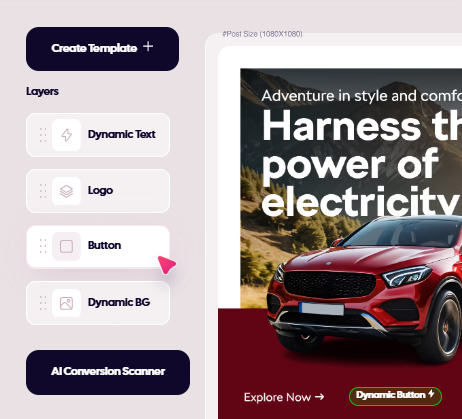462x419 pixels.
Task: Grab the drag handle on Dynamic Text layer
Action: [43, 135]
